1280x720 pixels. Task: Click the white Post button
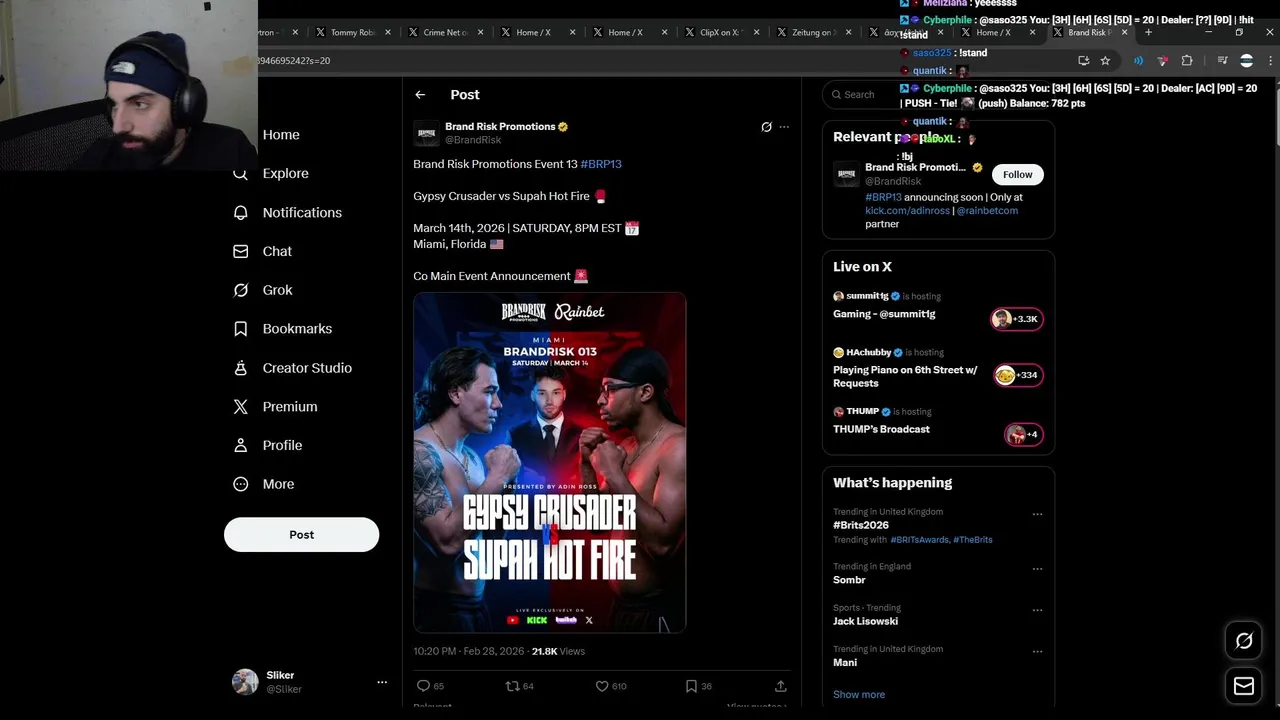click(x=301, y=535)
